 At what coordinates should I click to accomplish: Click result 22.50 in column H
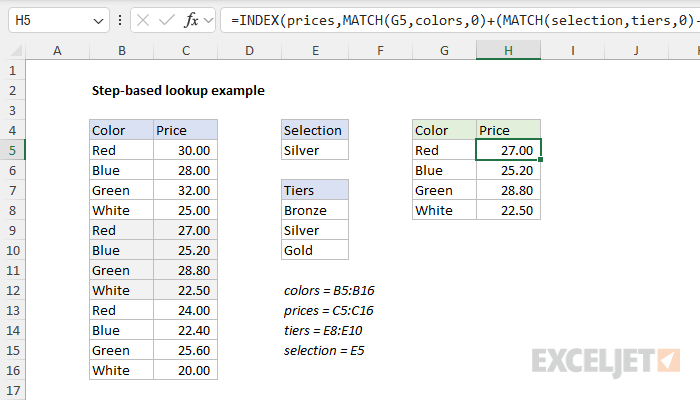508,210
